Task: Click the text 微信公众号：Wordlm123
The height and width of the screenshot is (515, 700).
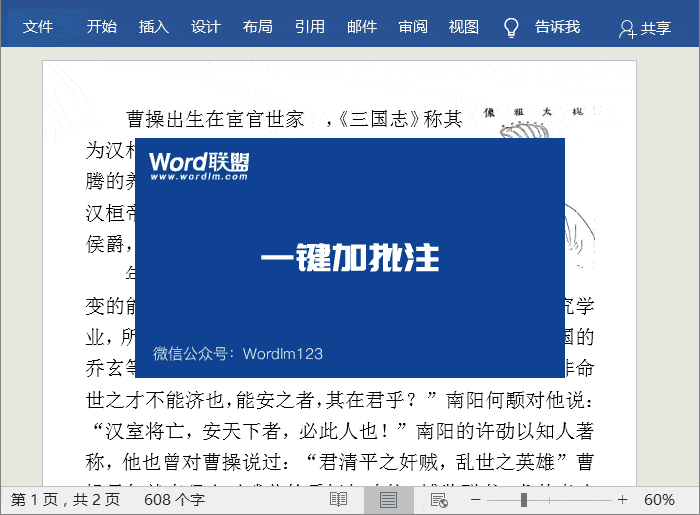Action: [238, 353]
